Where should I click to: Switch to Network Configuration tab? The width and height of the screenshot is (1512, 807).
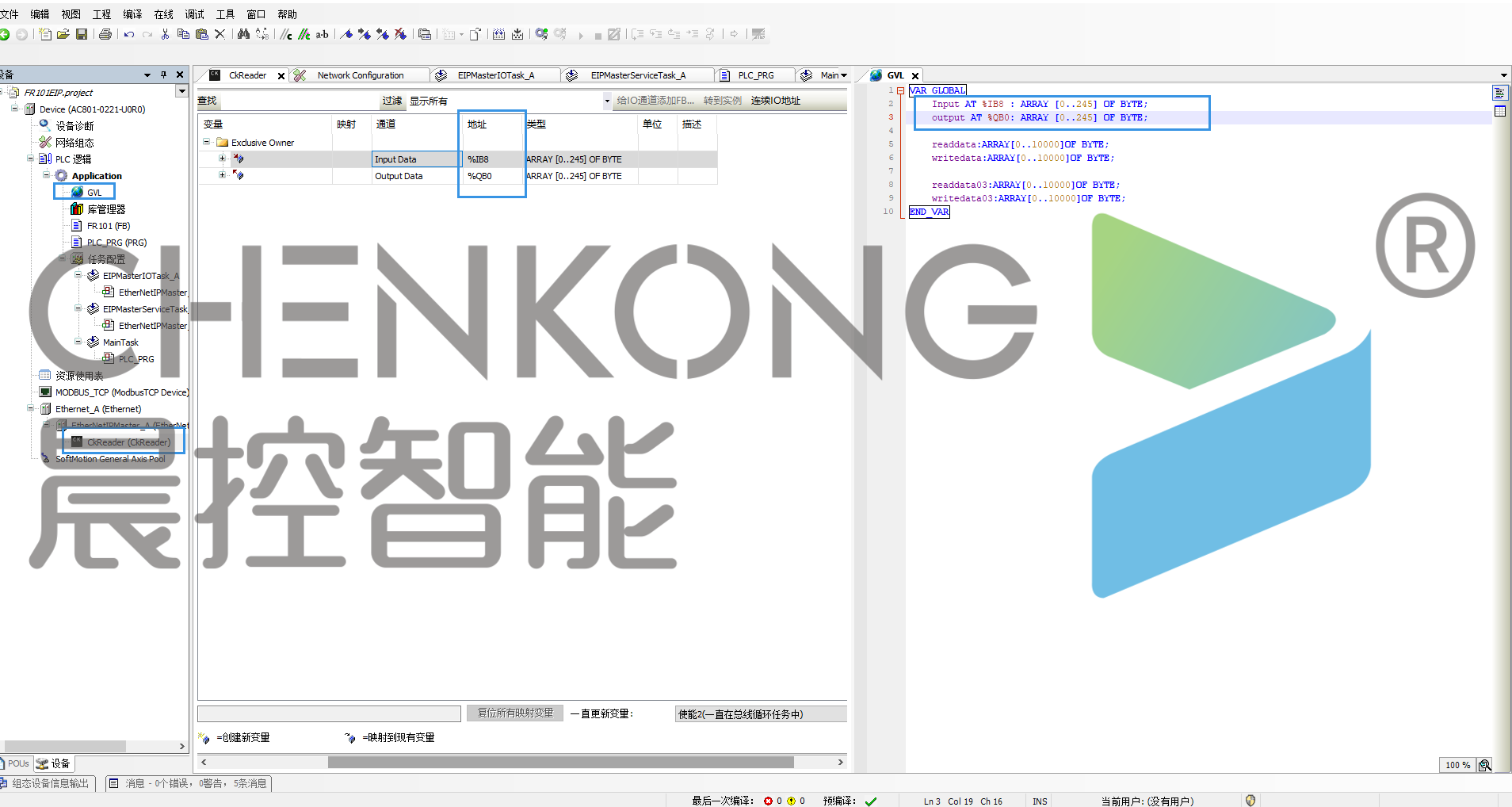click(x=361, y=75)
